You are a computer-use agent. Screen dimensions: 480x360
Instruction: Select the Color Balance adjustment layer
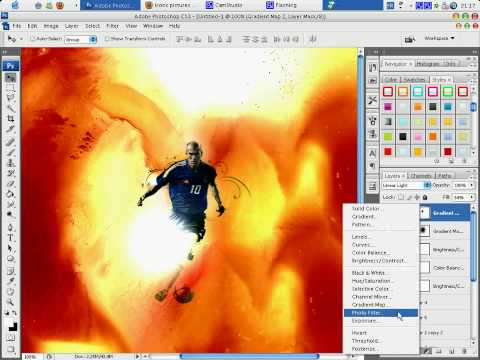pyautogui.click(x=444, y=268)
